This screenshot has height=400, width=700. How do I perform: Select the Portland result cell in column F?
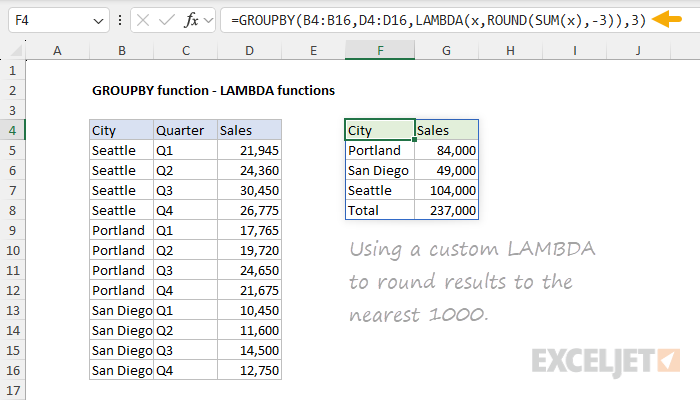pyautogui.click(x=380, y=150)
